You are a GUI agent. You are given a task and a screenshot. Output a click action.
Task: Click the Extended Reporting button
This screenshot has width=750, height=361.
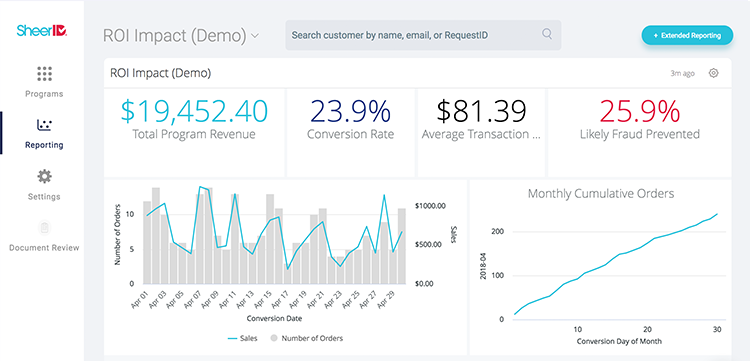point(687,35)
